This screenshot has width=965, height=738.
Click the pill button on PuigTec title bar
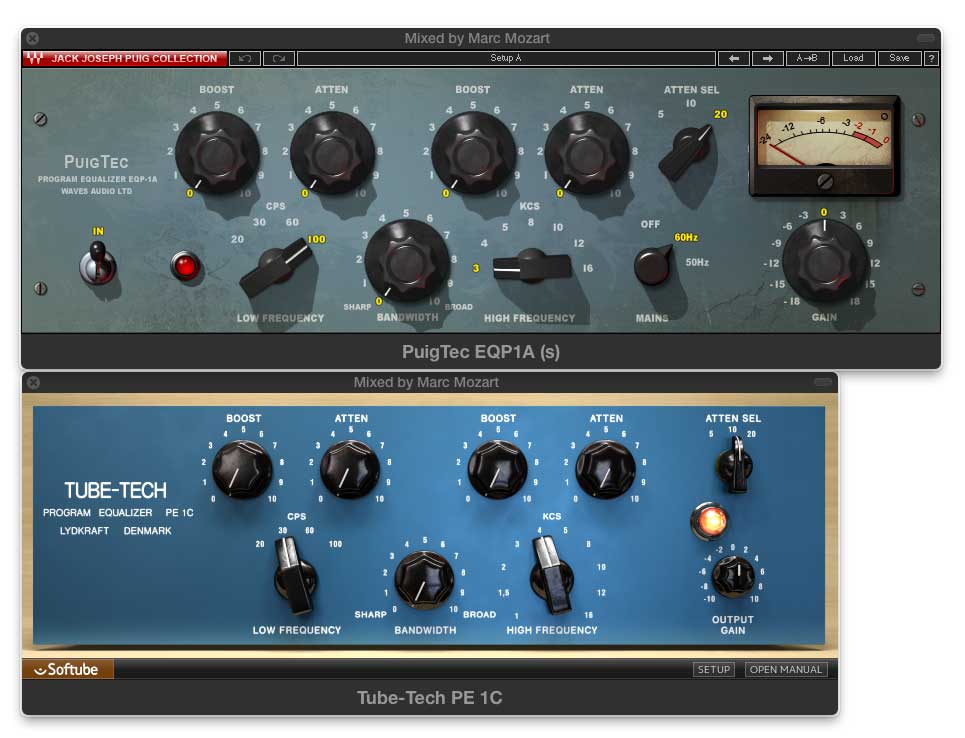926,38
